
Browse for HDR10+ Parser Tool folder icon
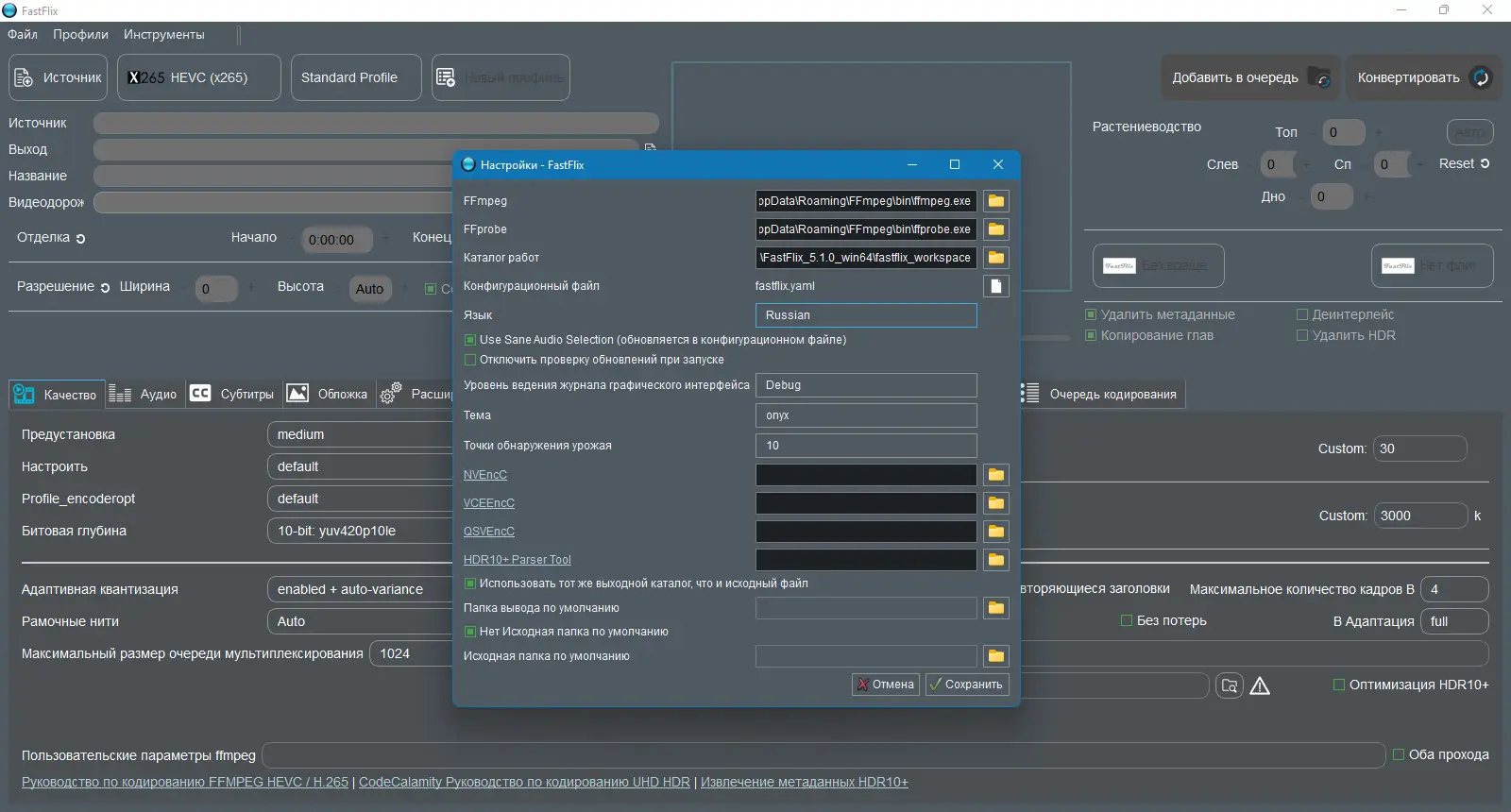(996, 560)
